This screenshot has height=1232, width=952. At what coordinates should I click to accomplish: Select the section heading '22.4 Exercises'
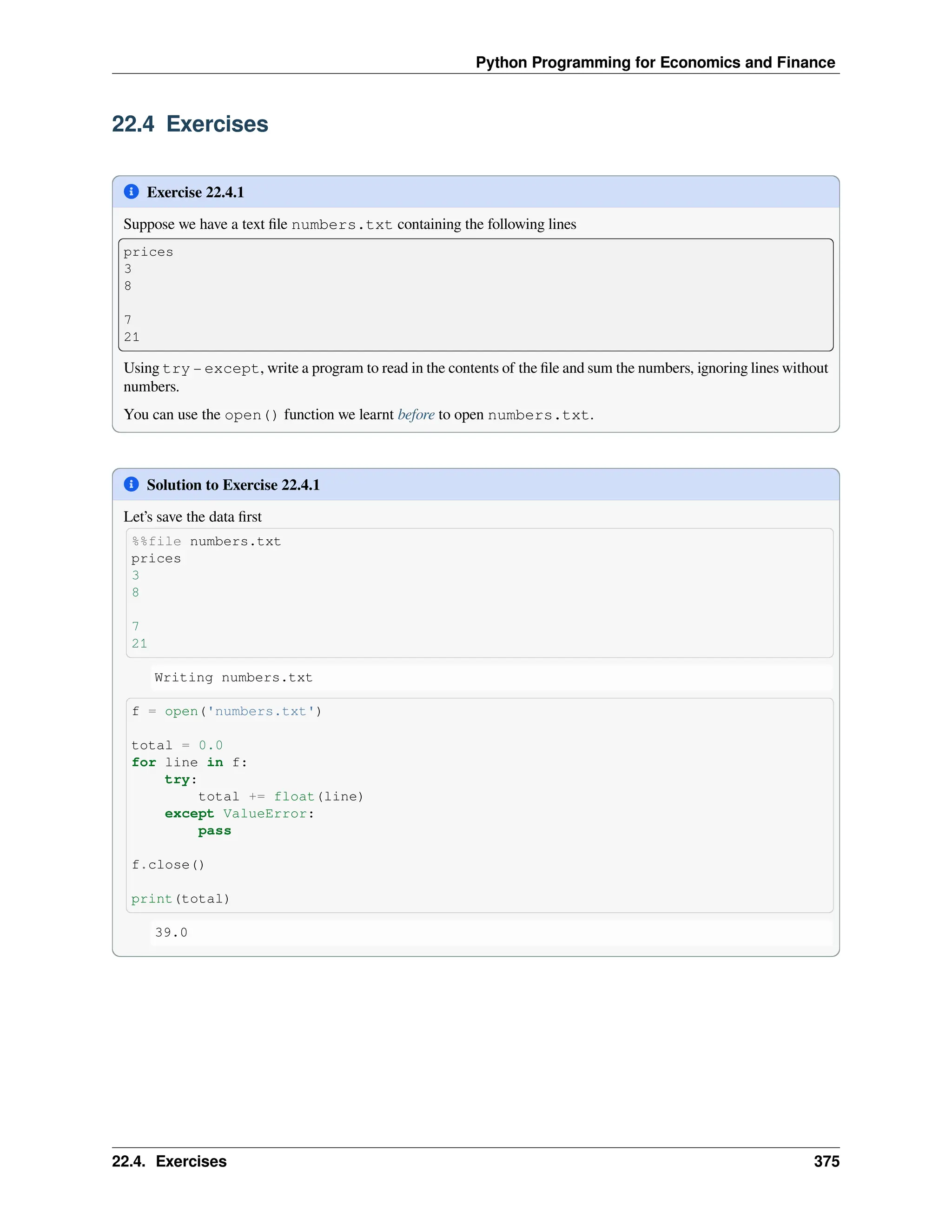click(x=190, y=124)
